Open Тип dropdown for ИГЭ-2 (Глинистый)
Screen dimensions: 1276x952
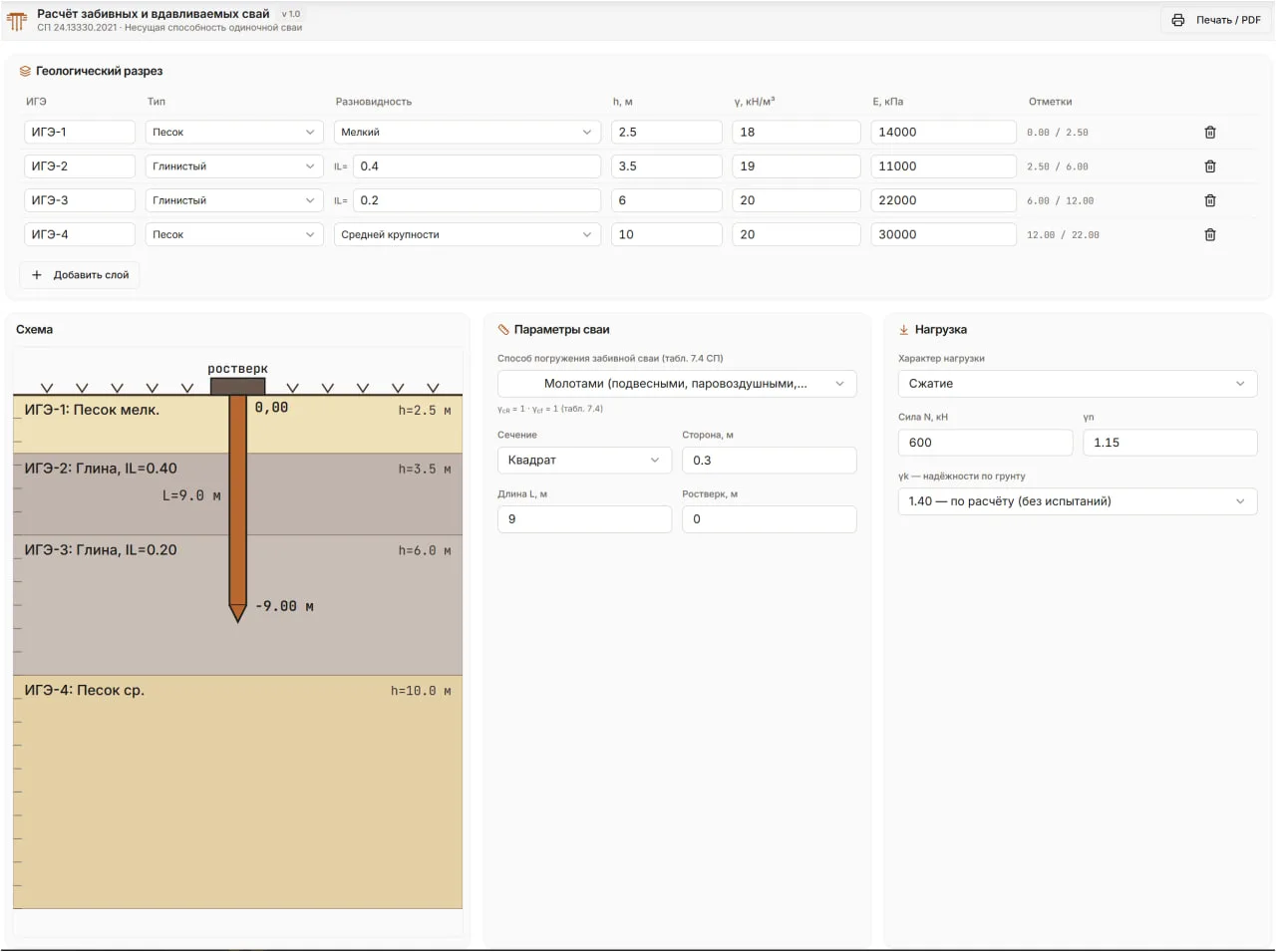coord(234,166)
